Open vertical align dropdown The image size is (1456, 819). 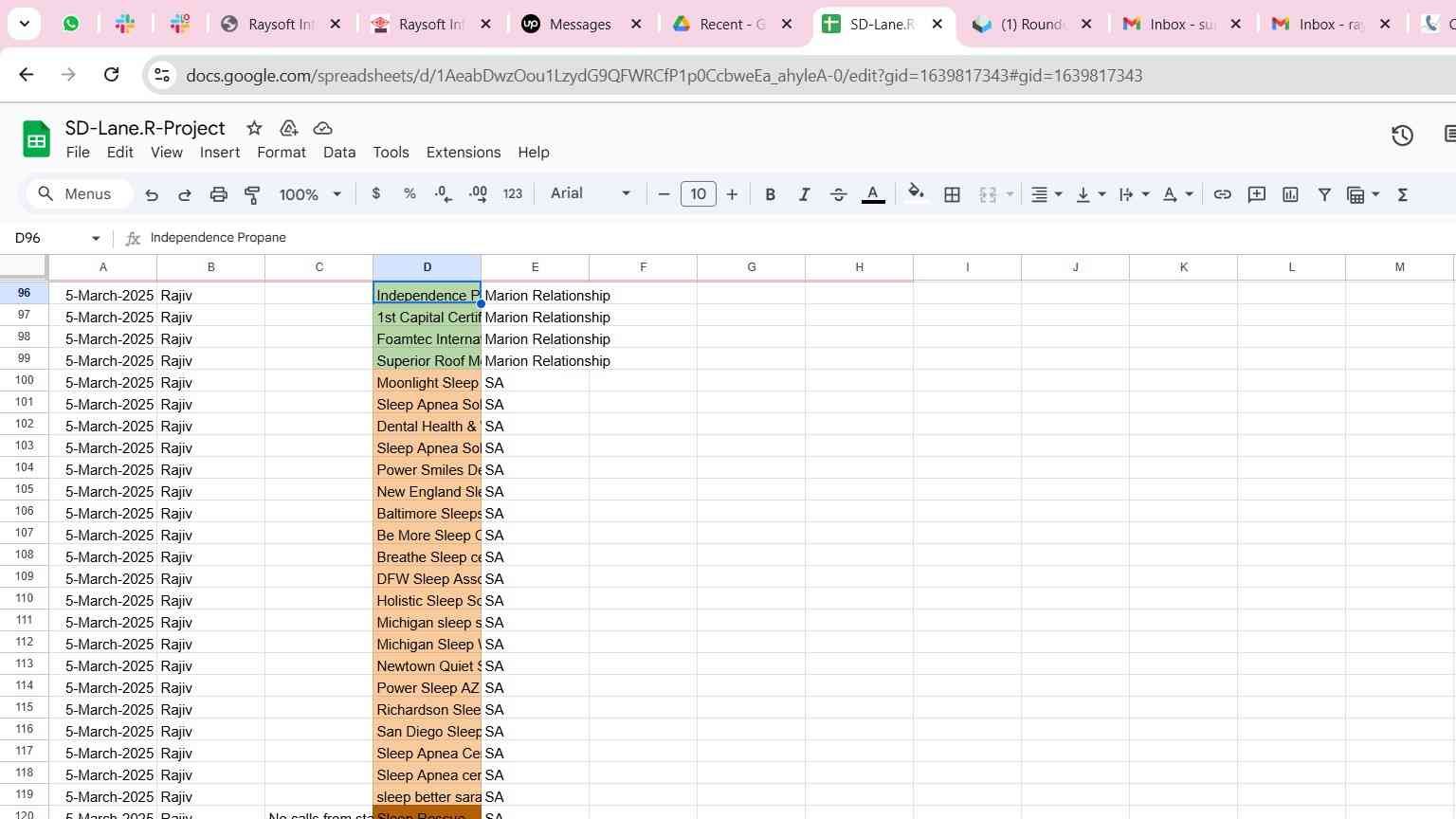pos(1091,194)
